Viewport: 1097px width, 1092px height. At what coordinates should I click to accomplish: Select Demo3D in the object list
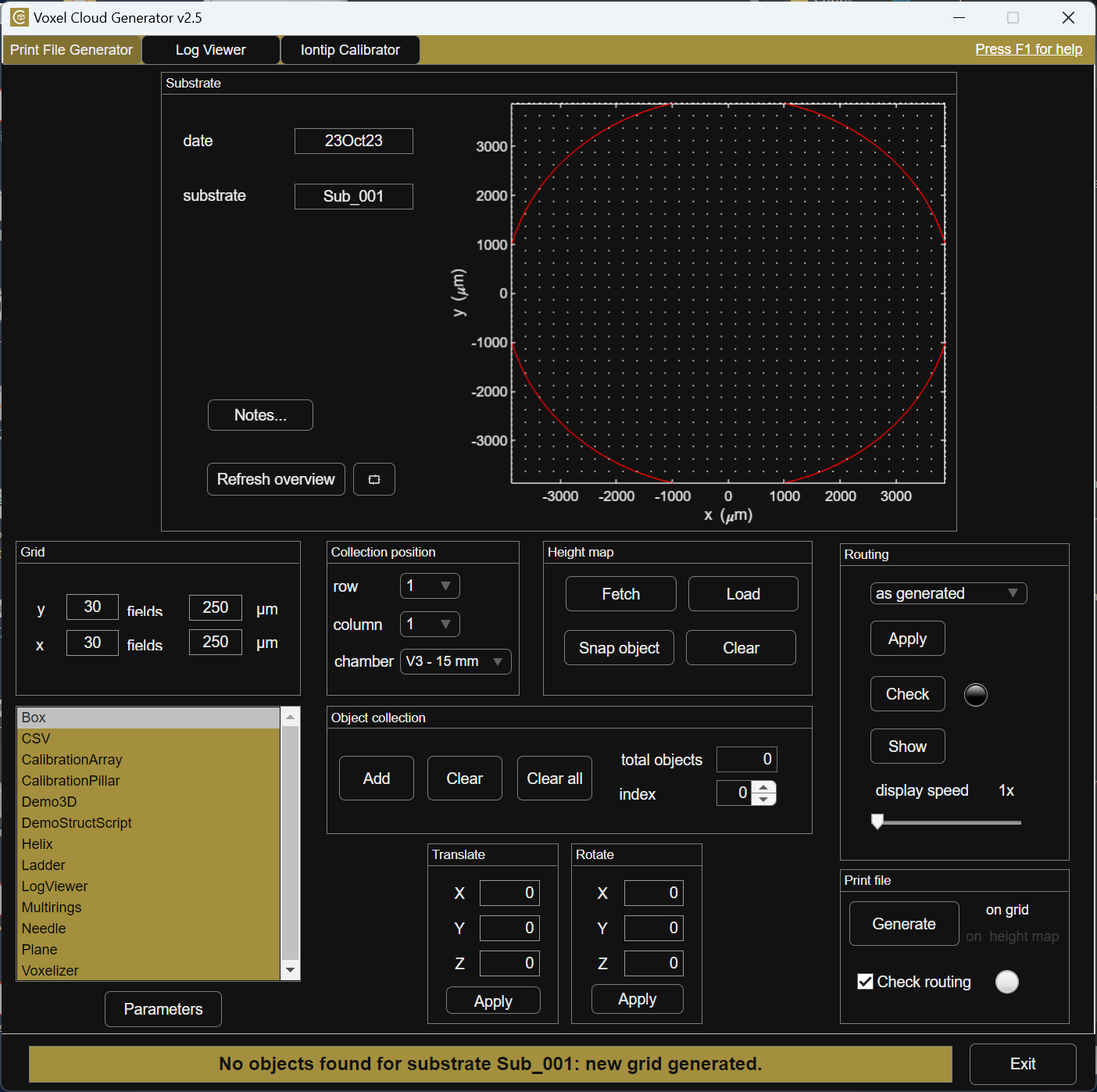coord(148,802)
